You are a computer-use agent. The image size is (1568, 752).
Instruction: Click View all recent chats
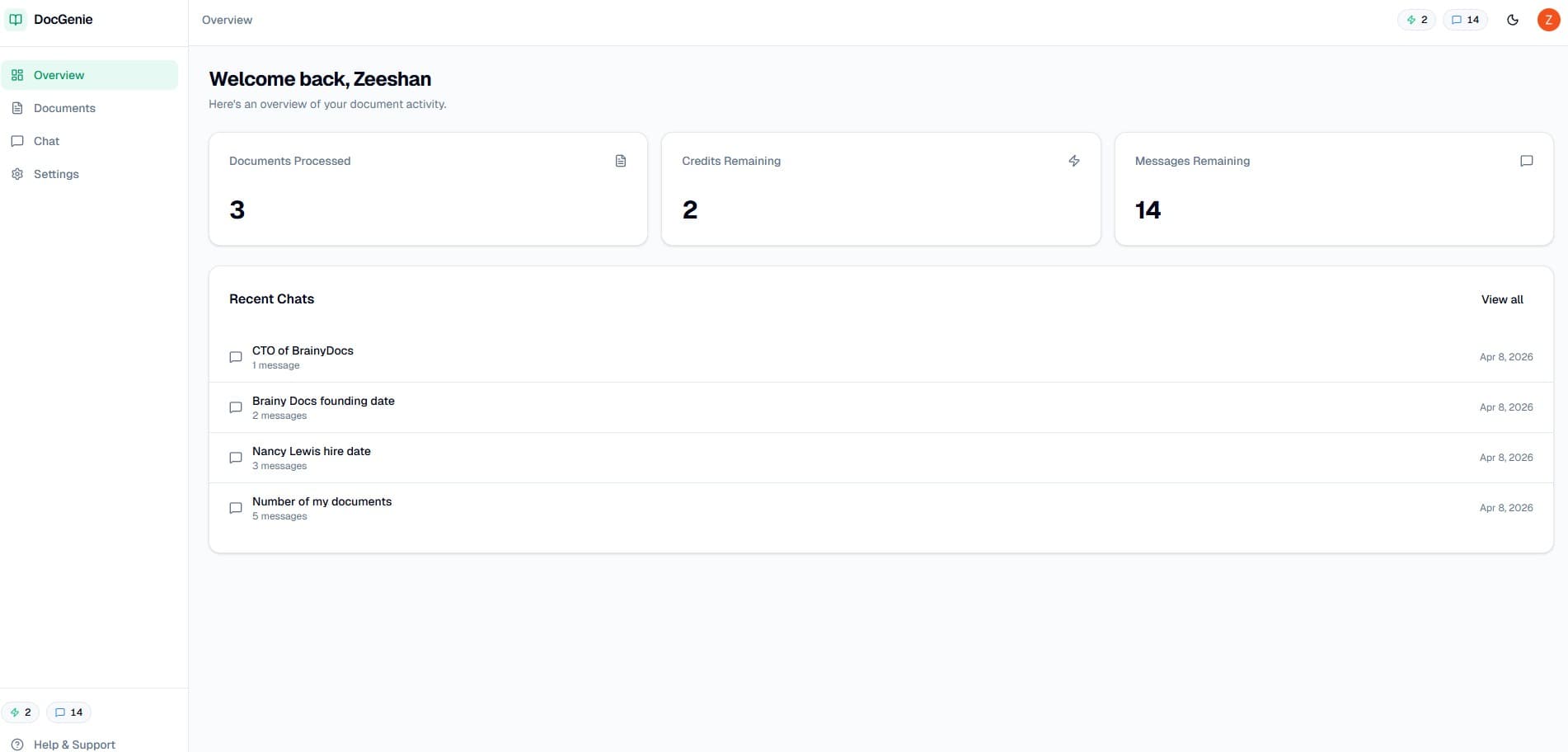click(x=1502, y=299)
